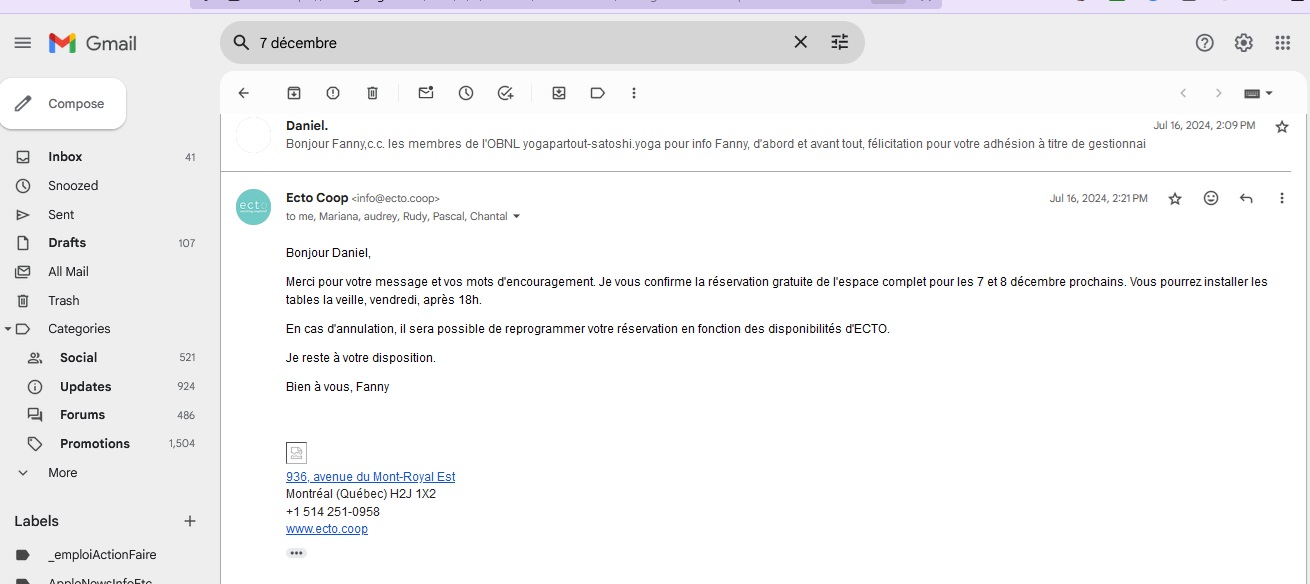Open the www.ecto.coop link

click(327, 529)
